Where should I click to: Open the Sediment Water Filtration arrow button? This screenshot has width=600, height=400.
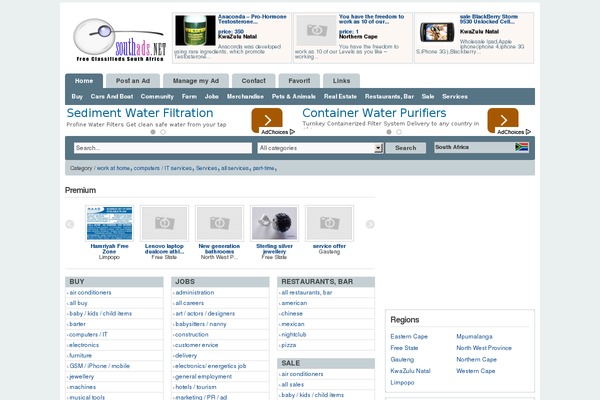267,120
